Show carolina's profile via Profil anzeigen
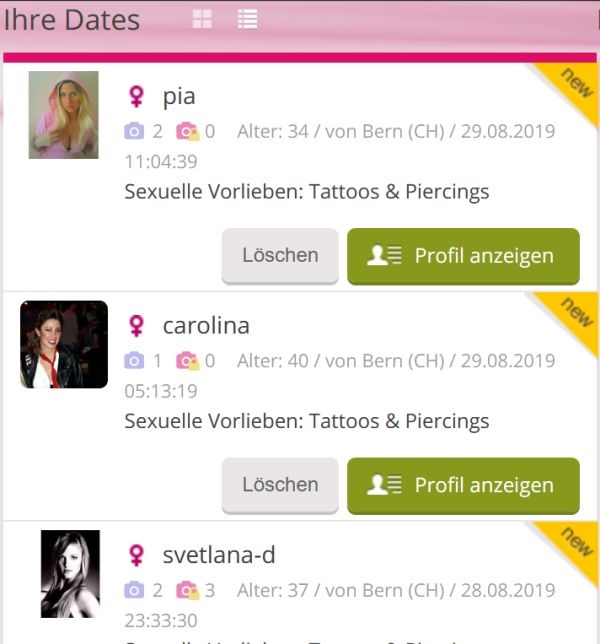Image resolution: width=600 pixels, height=644 pixels. (463, 485)
